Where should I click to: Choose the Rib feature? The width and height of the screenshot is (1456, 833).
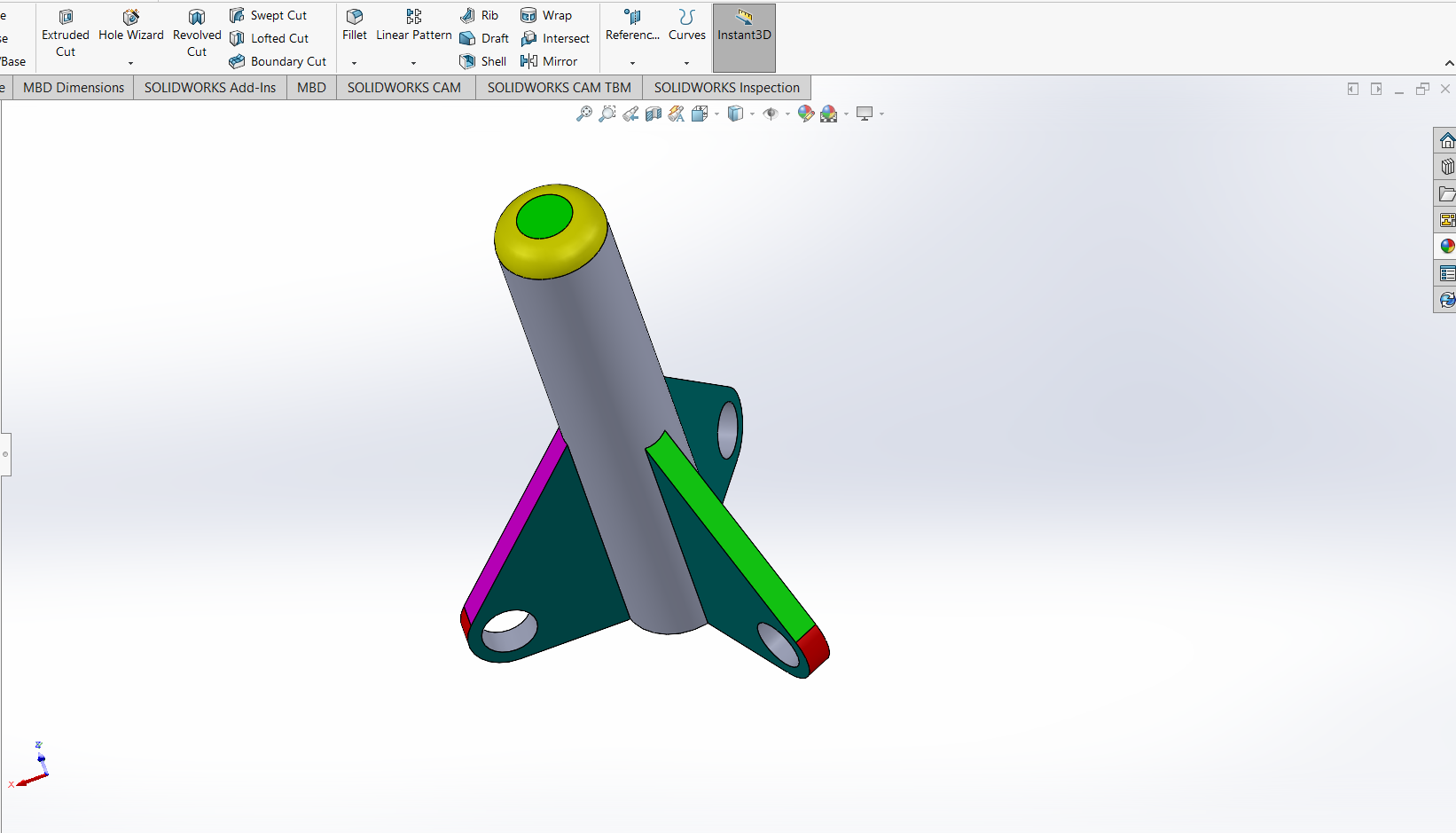[x=479, y=15]
